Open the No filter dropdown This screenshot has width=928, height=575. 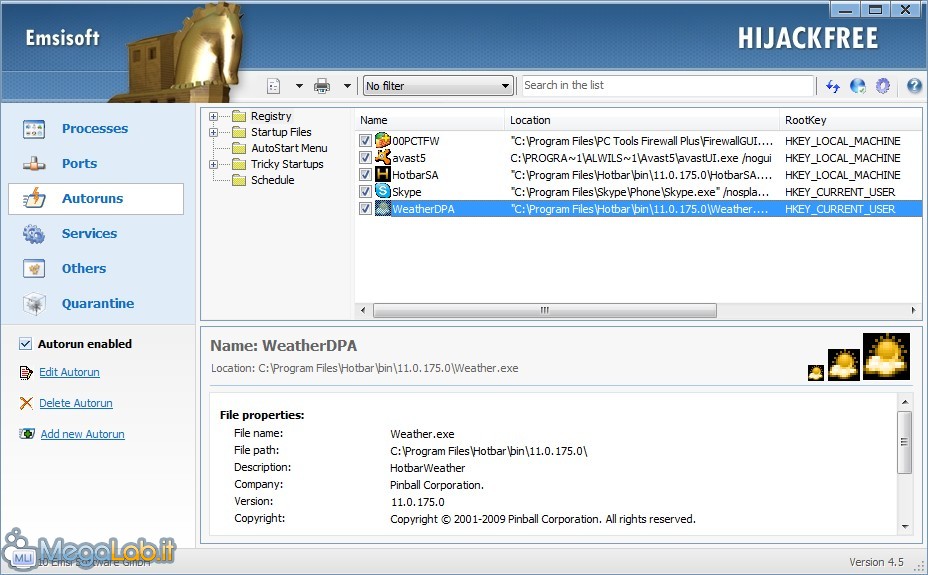(x=438, y=86)
